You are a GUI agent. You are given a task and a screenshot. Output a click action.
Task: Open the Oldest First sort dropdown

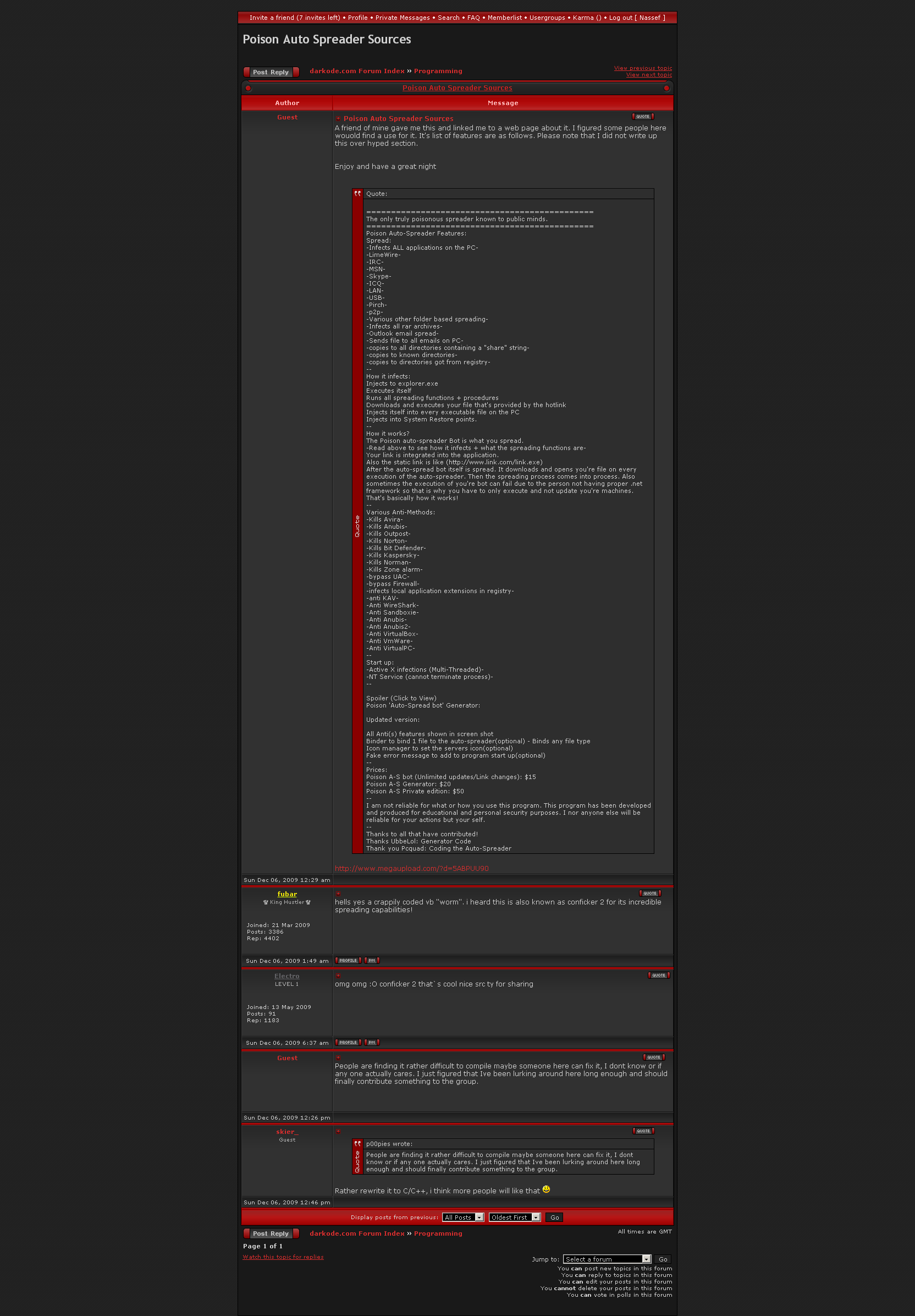click(x=515, y=1218)
